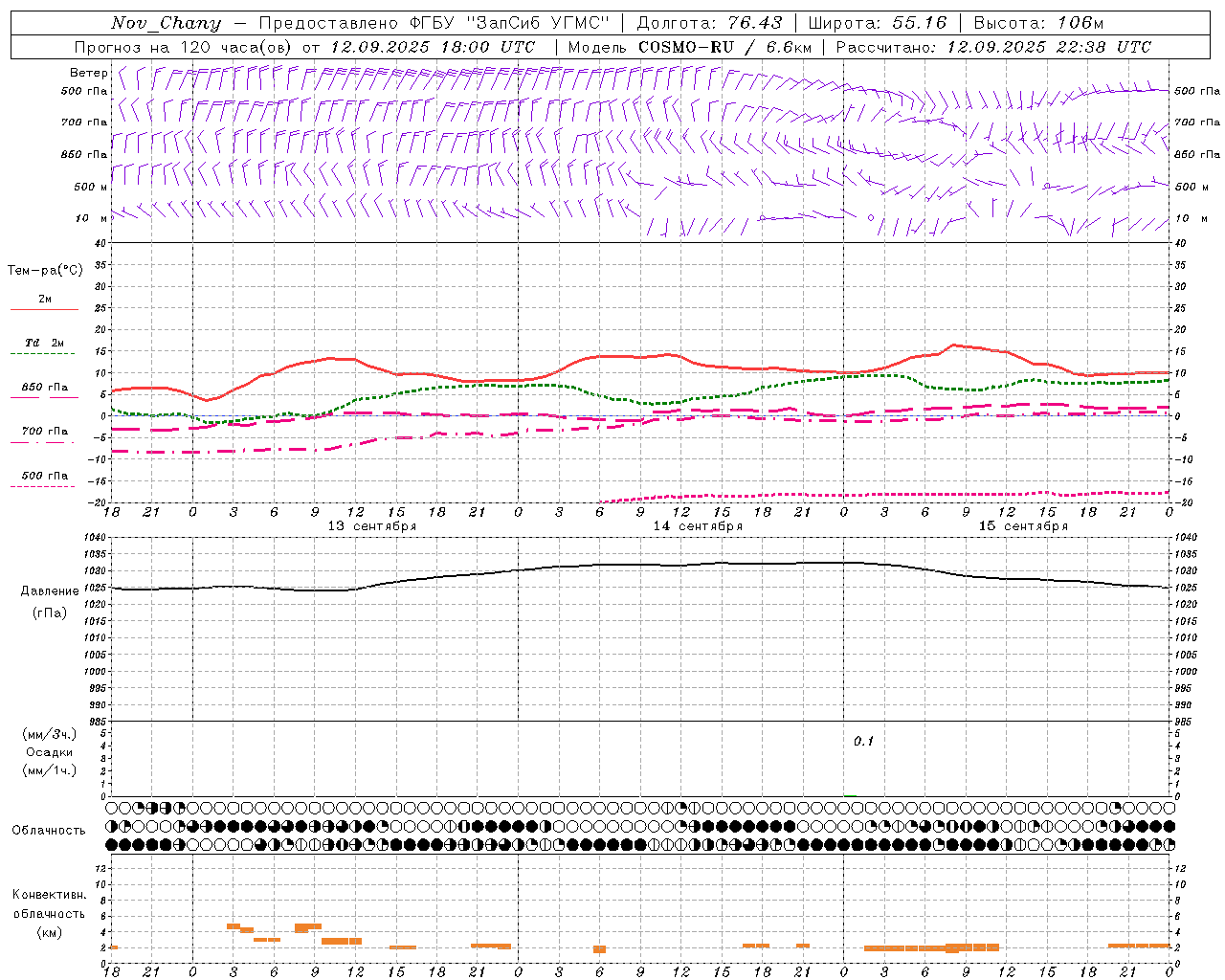1225x980 pixels.
Task: Click the Высота: 106м header value
Action: pyautogui.click(x=1038, y=23)
